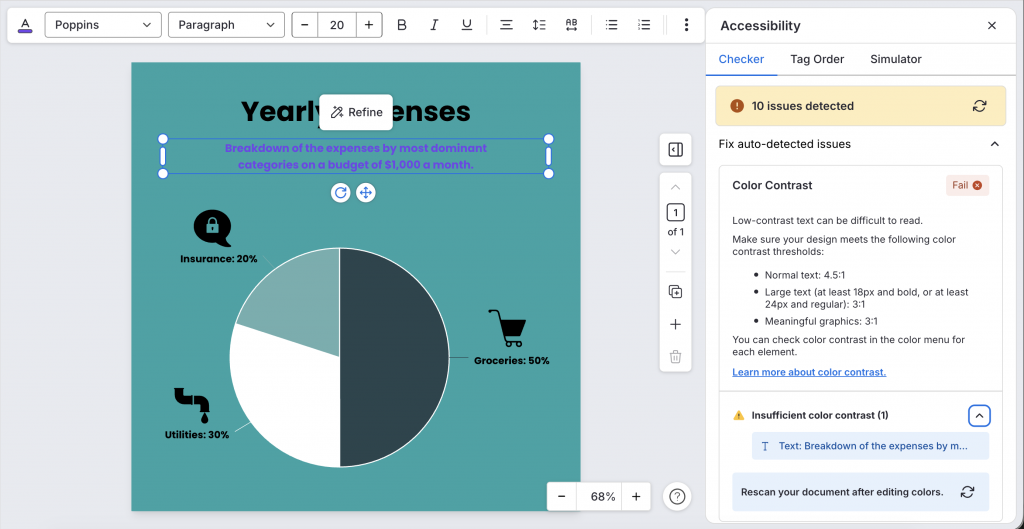This screenshot has height=529, width=1024.
Task: Apply numbered list
Action: point(644,25)
